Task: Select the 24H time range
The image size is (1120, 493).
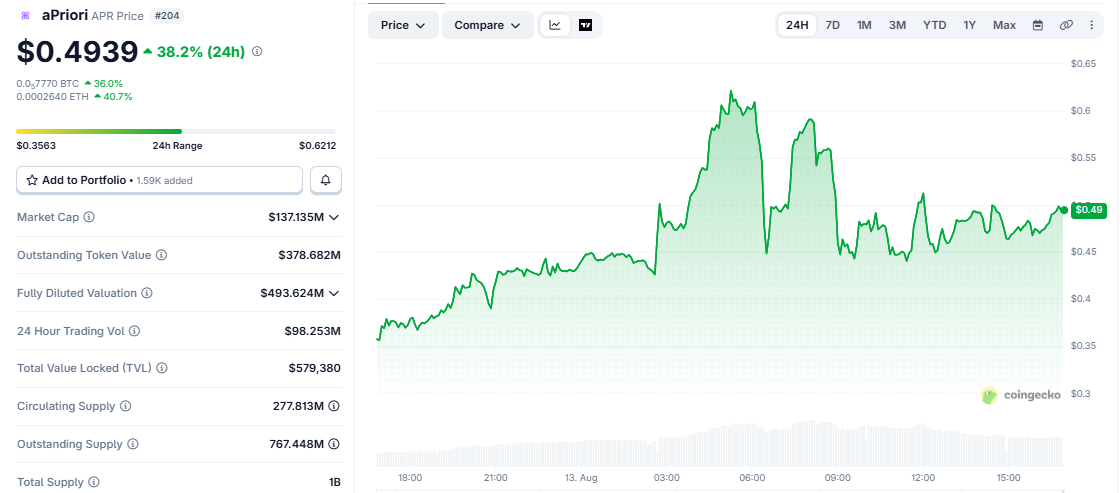Action: (x=797, y=25)
